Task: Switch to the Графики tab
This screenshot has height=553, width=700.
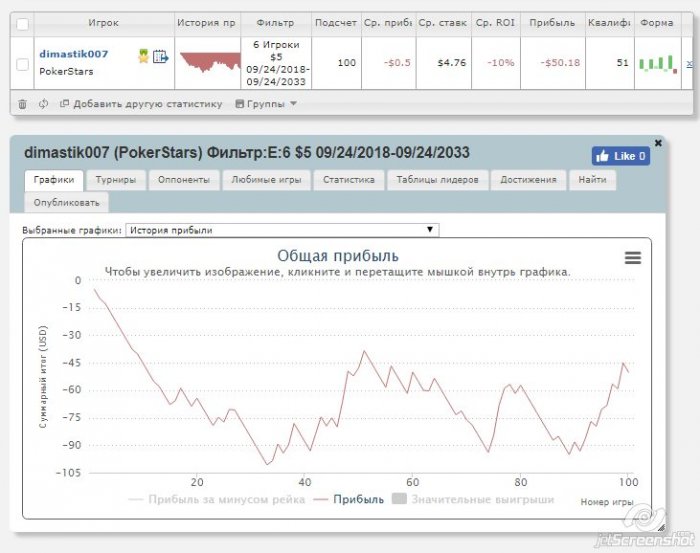Action: [x=54, y=180]
